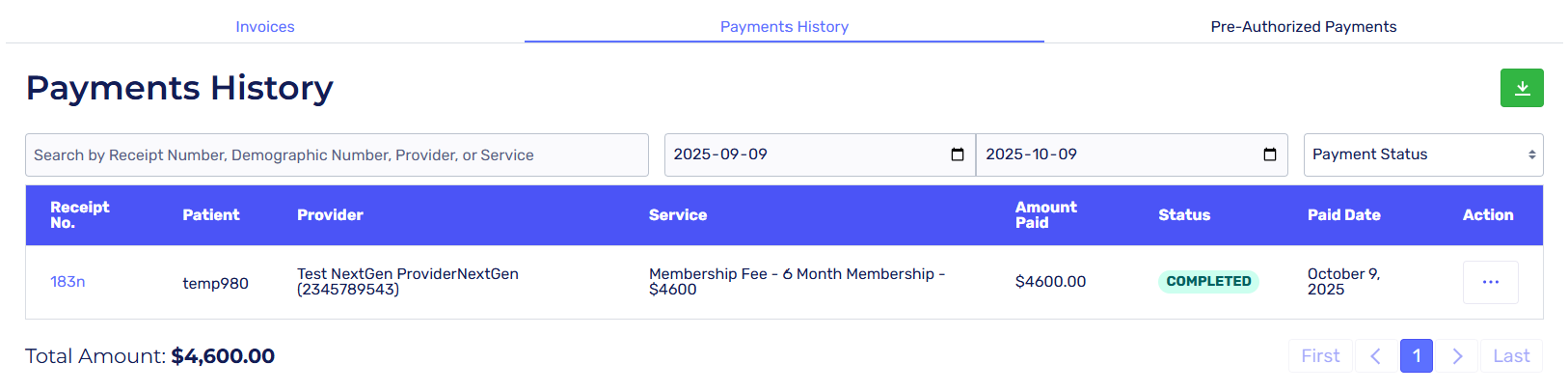The width and height of the screenshot is (1568, 392).
Task: Open the end date calendar picker icon
Action: pos(1270,154)
